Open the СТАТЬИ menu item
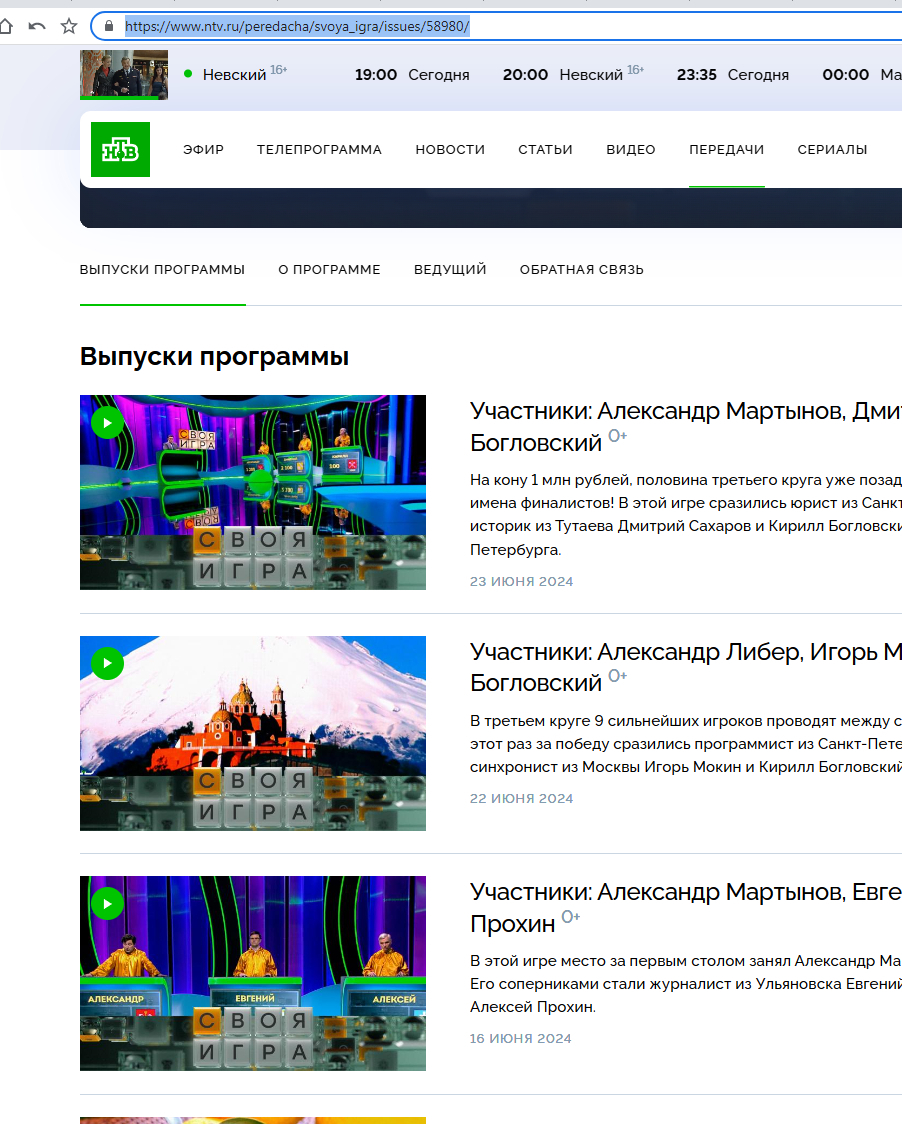This screenshot has width=902, height=1124. pyautogui.click(x=546, y=150)
